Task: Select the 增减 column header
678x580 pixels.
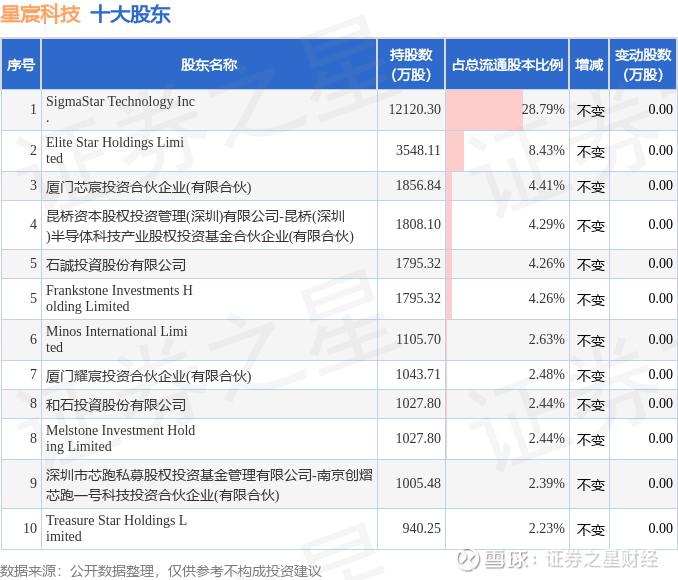Action: (589, 64)
